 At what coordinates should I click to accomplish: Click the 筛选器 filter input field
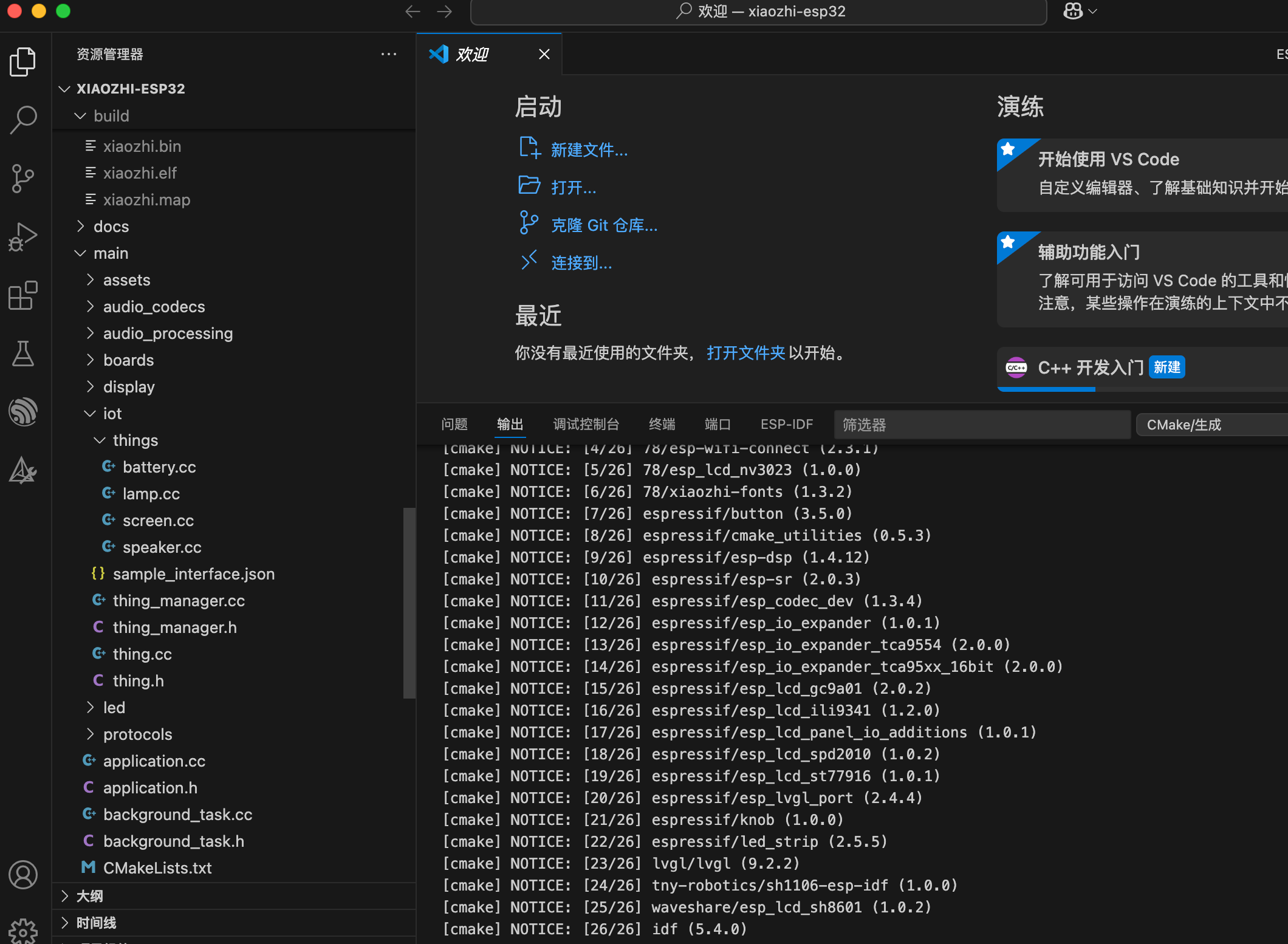point(981,425)
